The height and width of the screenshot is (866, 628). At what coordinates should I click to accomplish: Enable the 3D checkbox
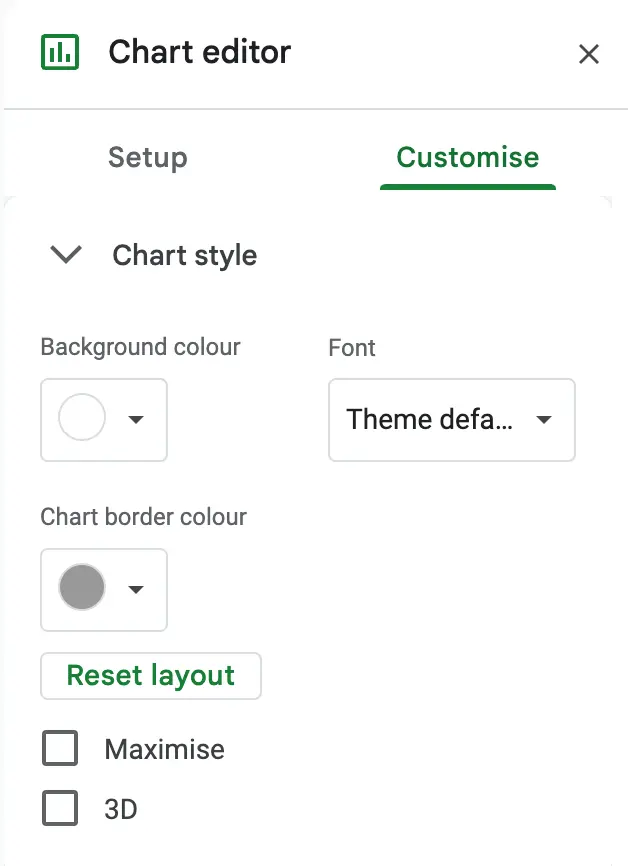pyautogui.click(x=59, y=808)
